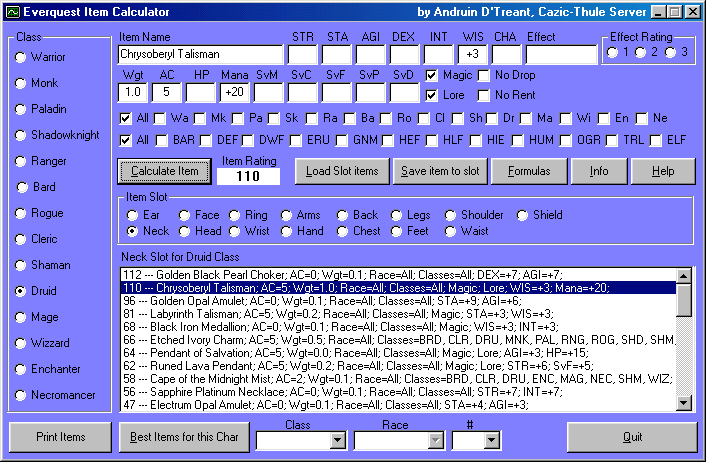Click Load Slot items button
Screen dimensions: 706x462
[x=342, y=171]
